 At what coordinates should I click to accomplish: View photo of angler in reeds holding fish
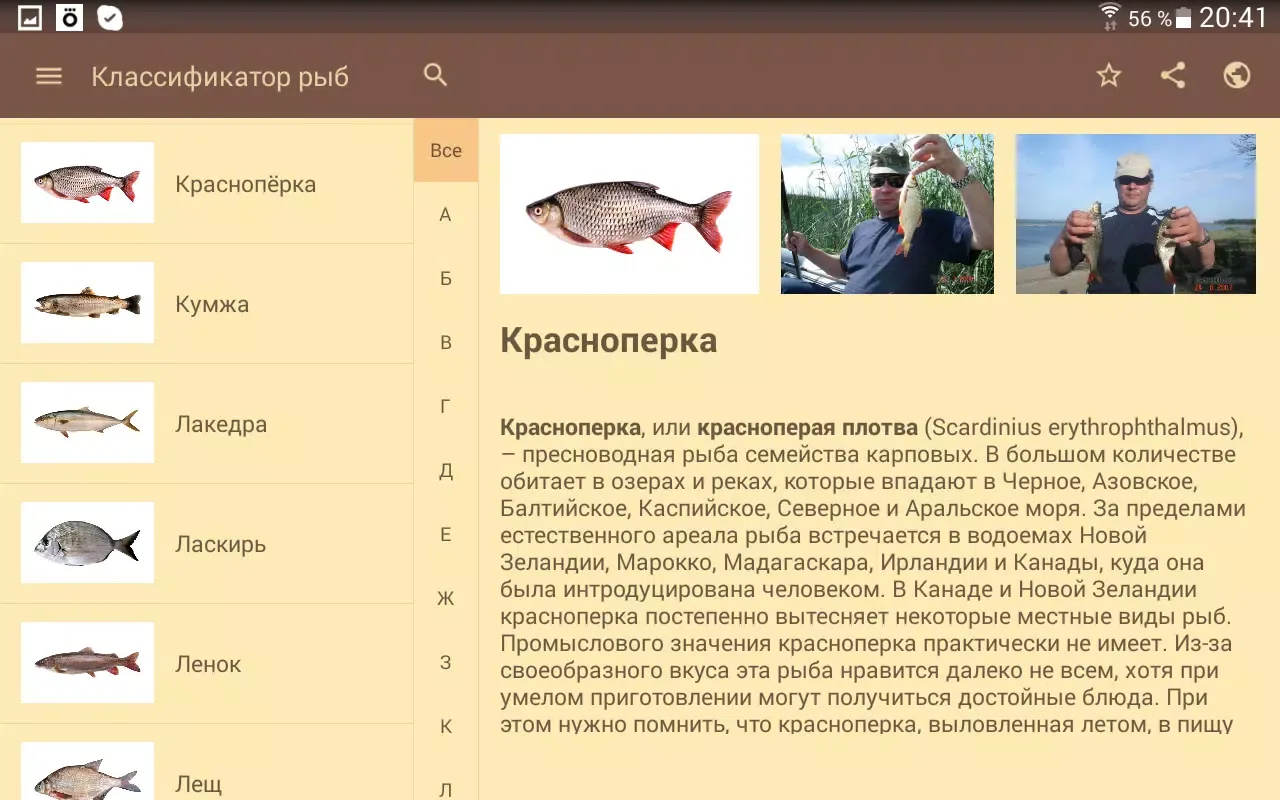pyautogui.click(x=887, y=214)
